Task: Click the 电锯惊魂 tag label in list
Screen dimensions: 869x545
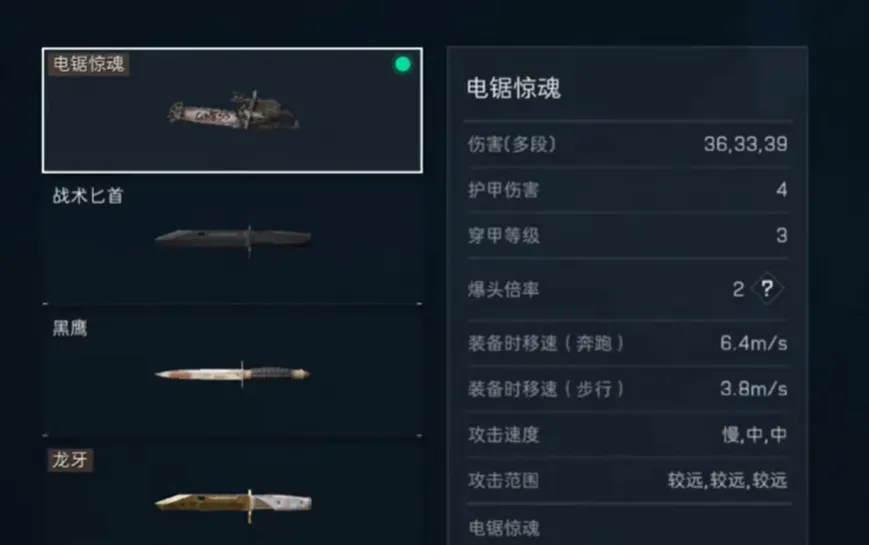Action: pos(89,64)
